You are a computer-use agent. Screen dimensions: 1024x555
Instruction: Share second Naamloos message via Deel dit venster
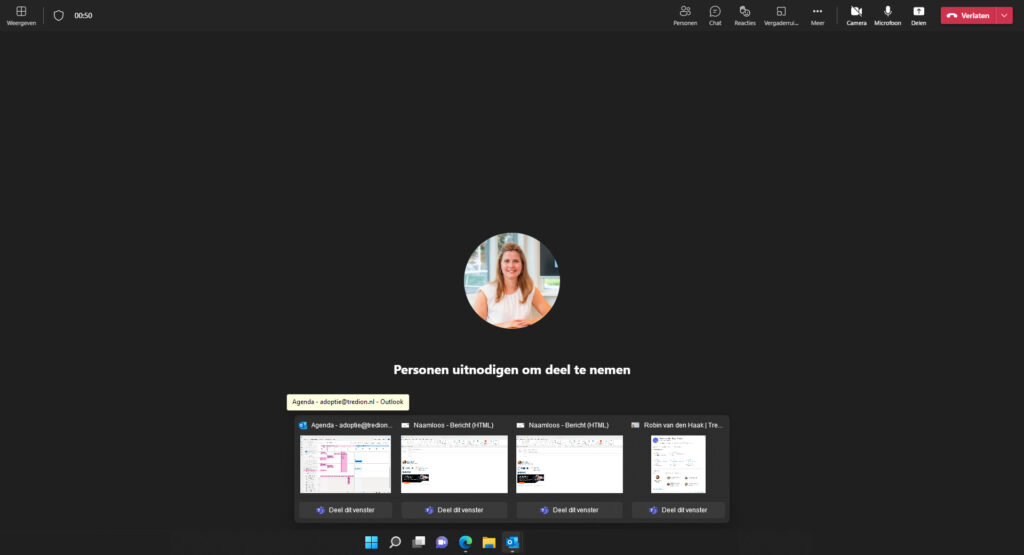[569, 510]
